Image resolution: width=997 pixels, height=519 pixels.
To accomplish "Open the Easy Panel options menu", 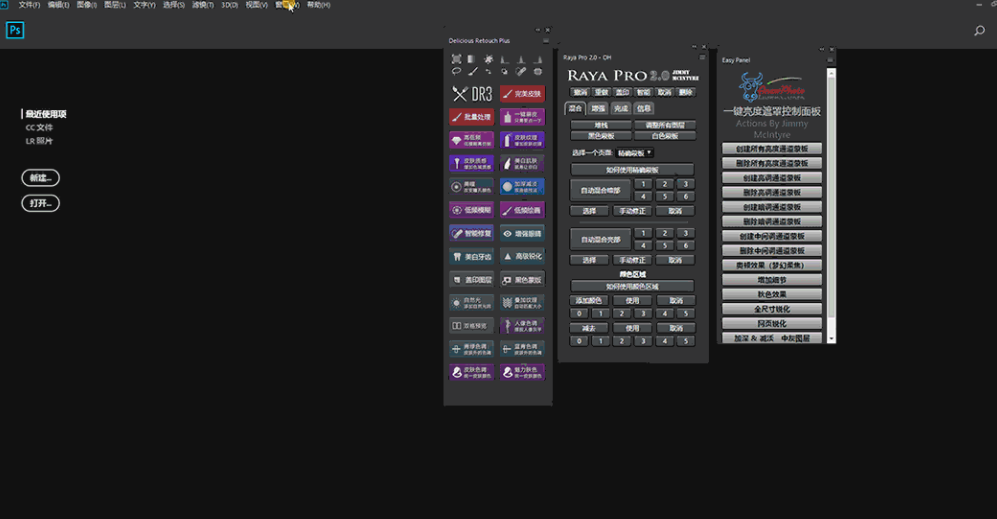I will pos(828,58).
